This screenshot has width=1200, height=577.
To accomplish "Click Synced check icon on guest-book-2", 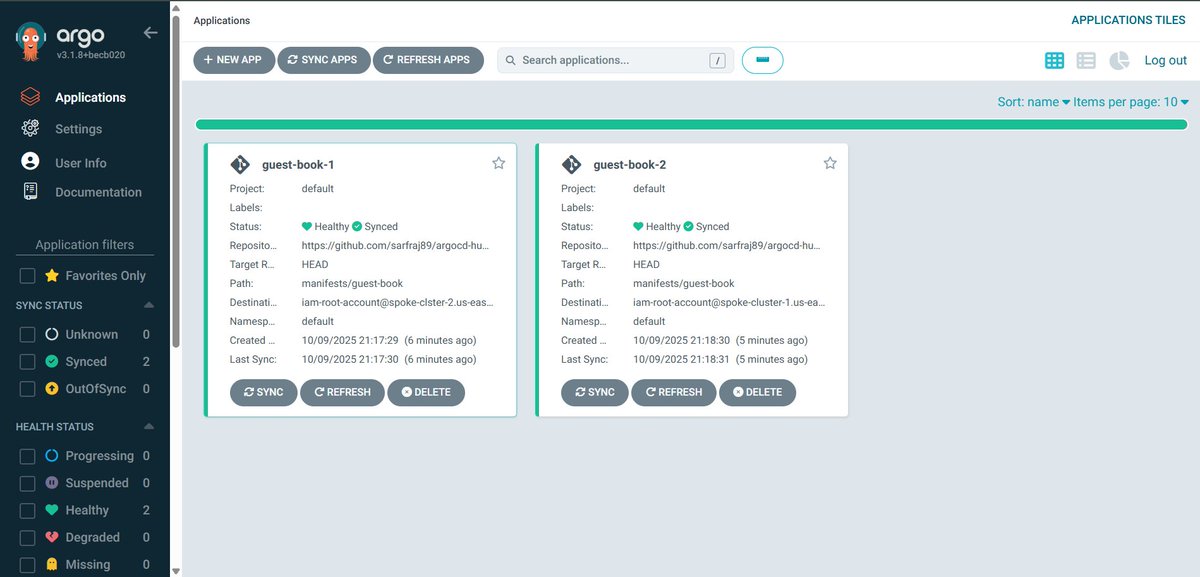I will click(x=688, y=227).
